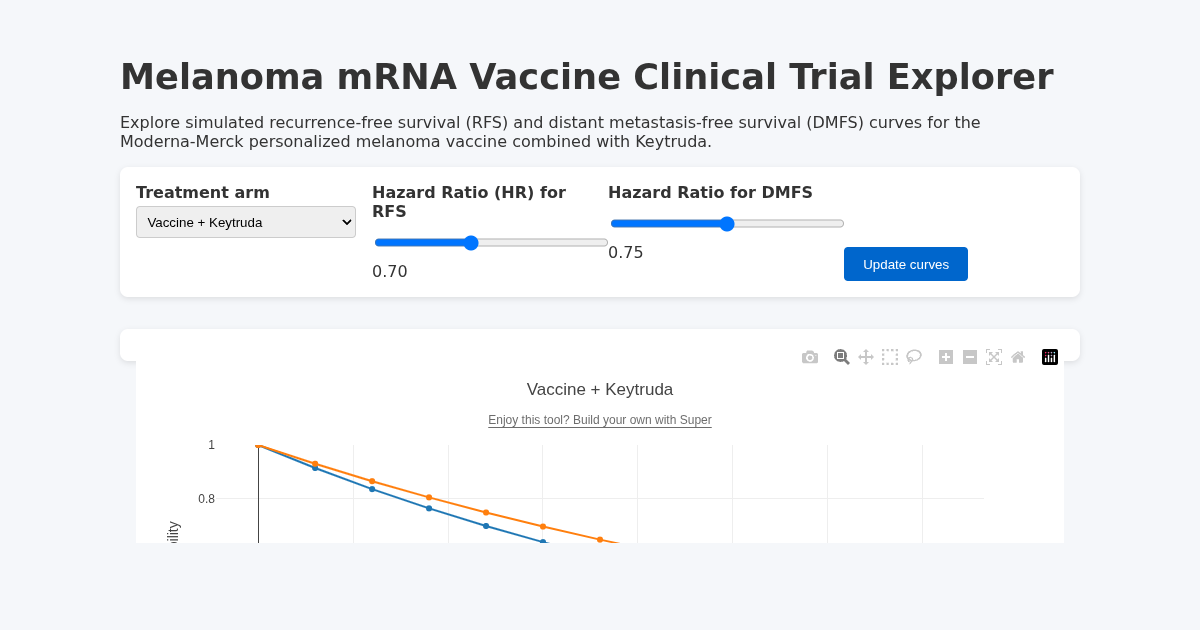Click the Autoscale icon
The image size is (1200, 630).
click(994, 357)
